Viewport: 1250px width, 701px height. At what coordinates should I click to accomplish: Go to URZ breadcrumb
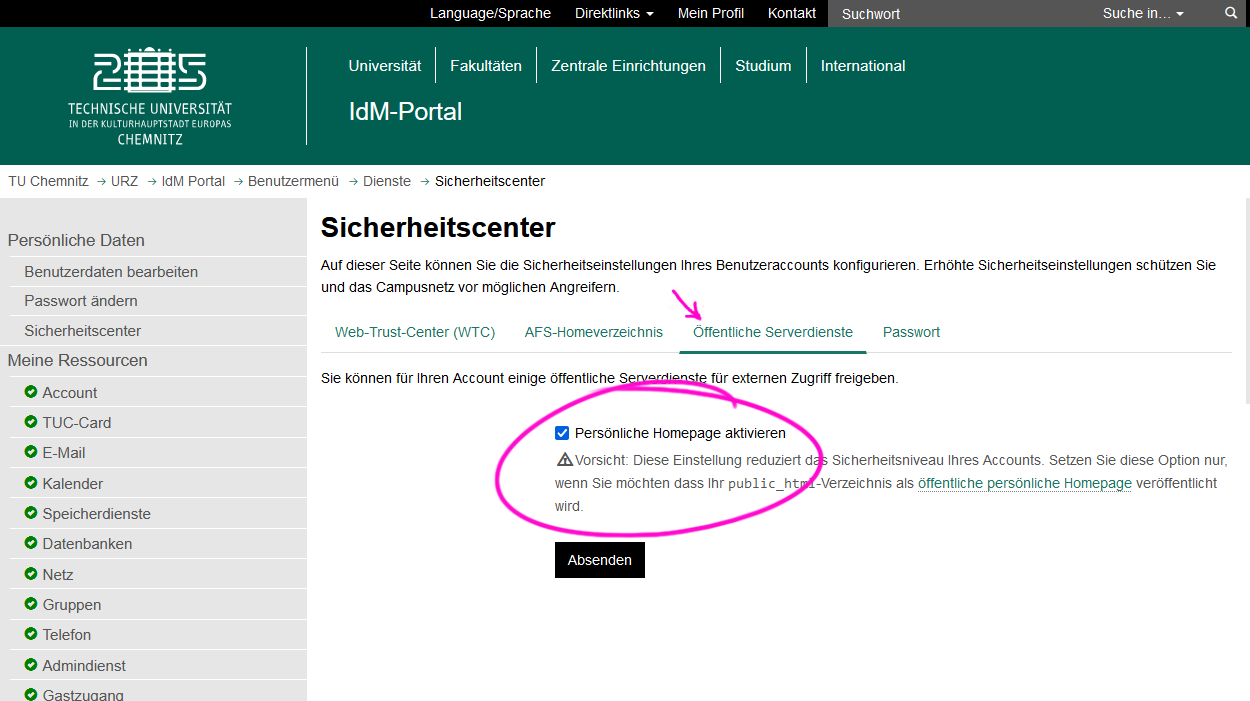[x=125, y=181]
